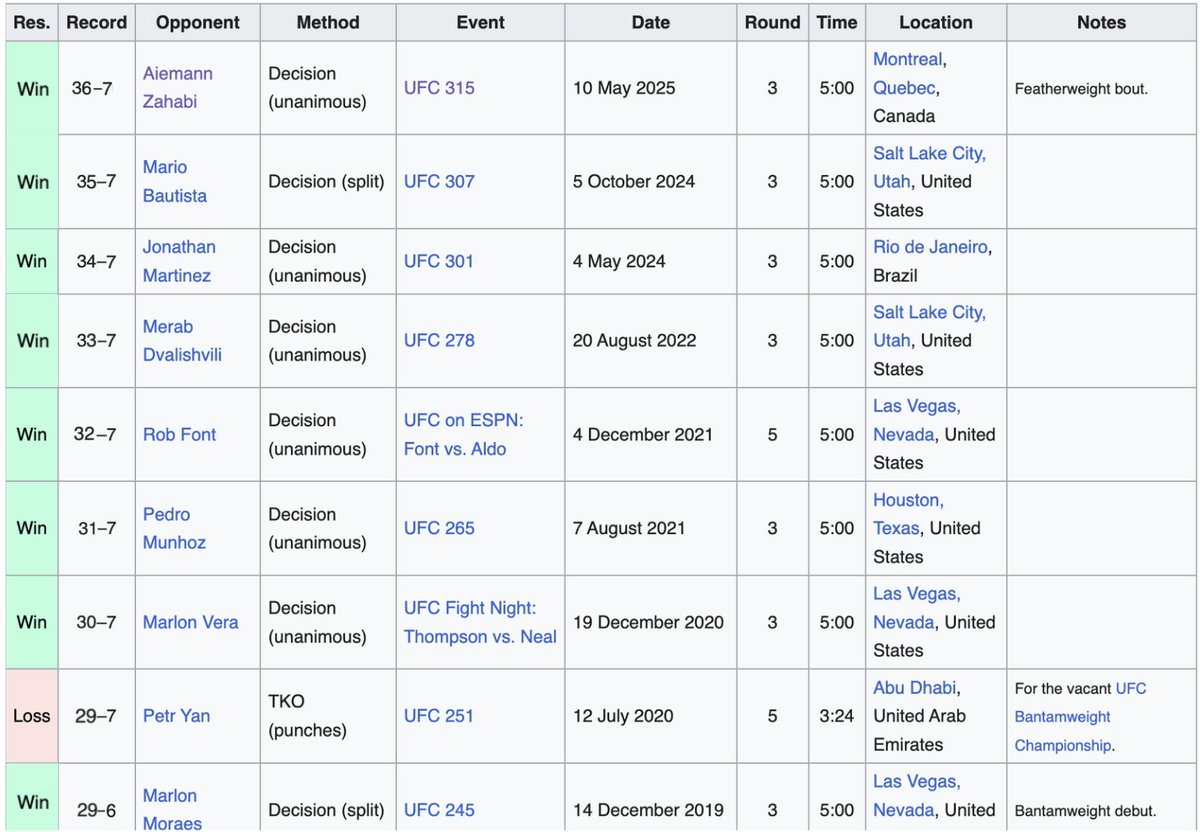This screenshot has width=1200, height=832.
Task: Click the '33–7' record cell
Action: pos(97,341)
